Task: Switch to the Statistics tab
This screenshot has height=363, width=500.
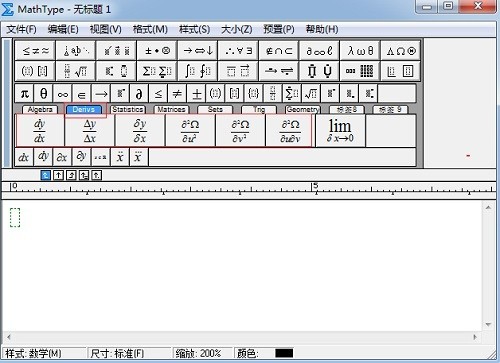Action: tap(128, 109)
